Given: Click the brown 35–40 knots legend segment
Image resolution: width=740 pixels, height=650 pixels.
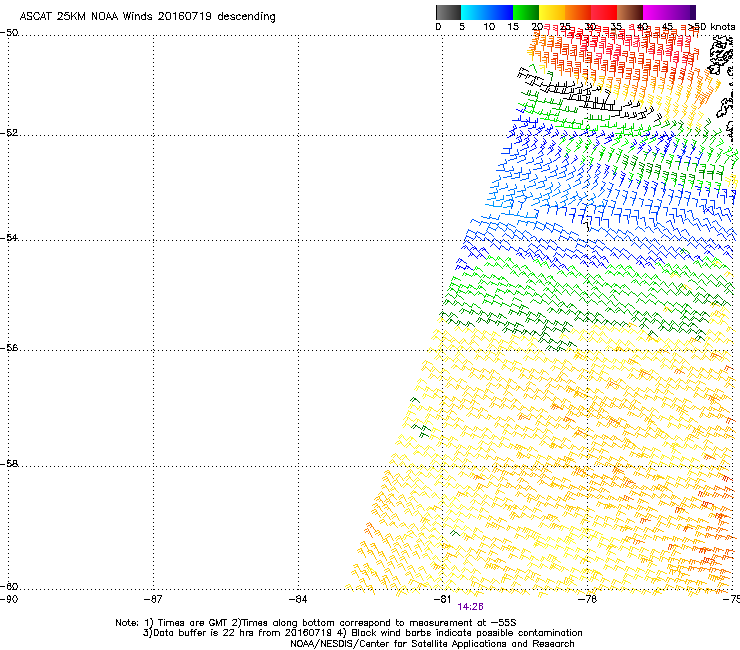Looking at the screenshot, I should coord(630,12).
